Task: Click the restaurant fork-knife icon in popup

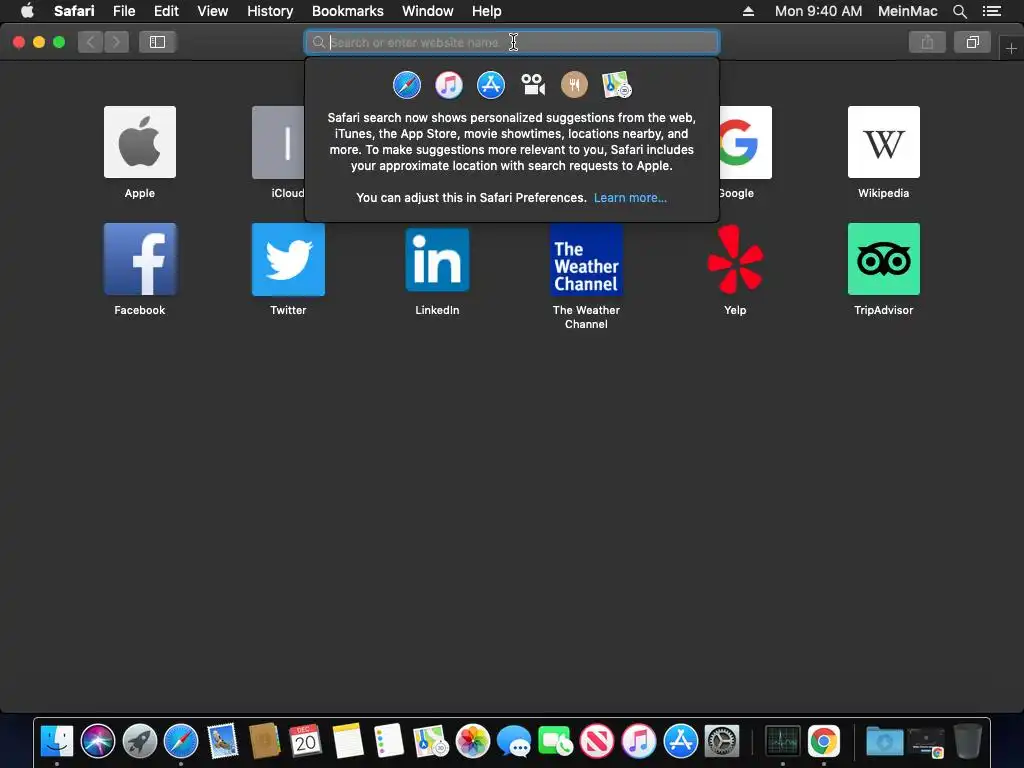Action: [575, 85]
